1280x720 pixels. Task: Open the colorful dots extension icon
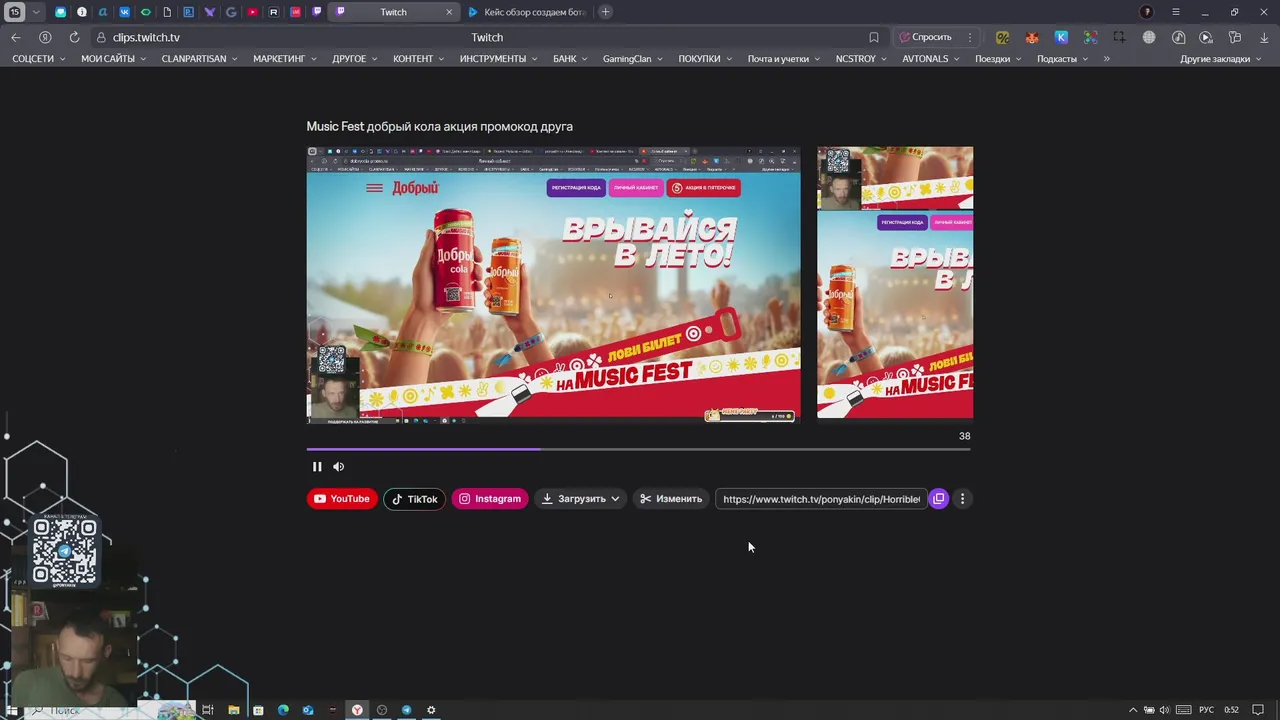[1090, 37]
